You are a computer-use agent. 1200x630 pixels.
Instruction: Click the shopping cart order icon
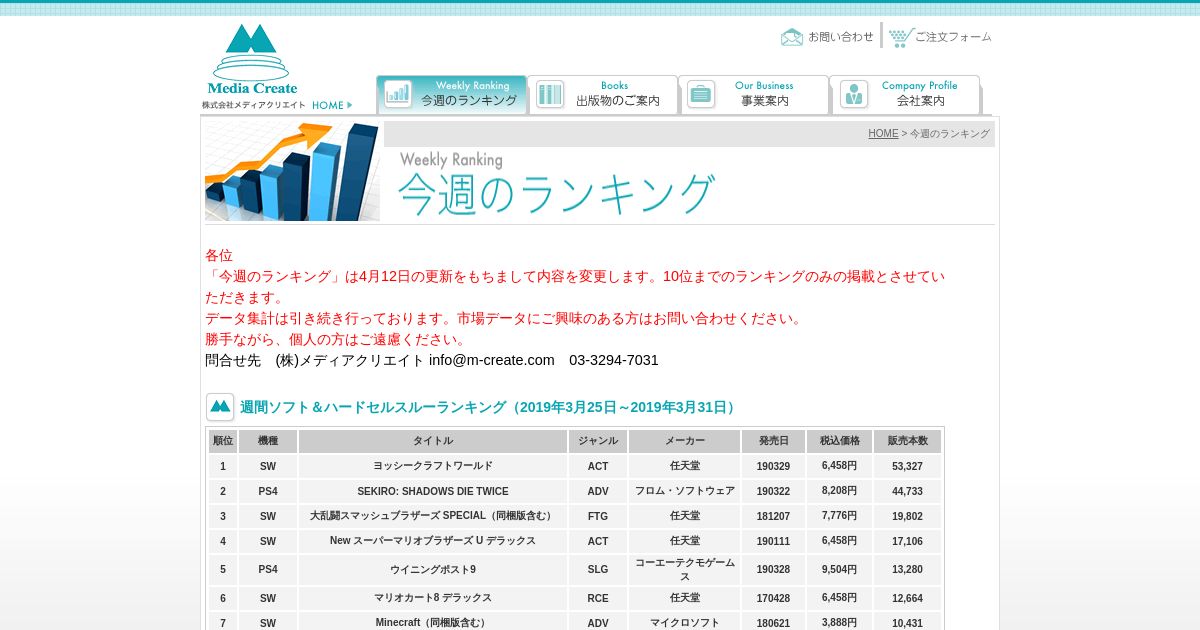(901, 37)
